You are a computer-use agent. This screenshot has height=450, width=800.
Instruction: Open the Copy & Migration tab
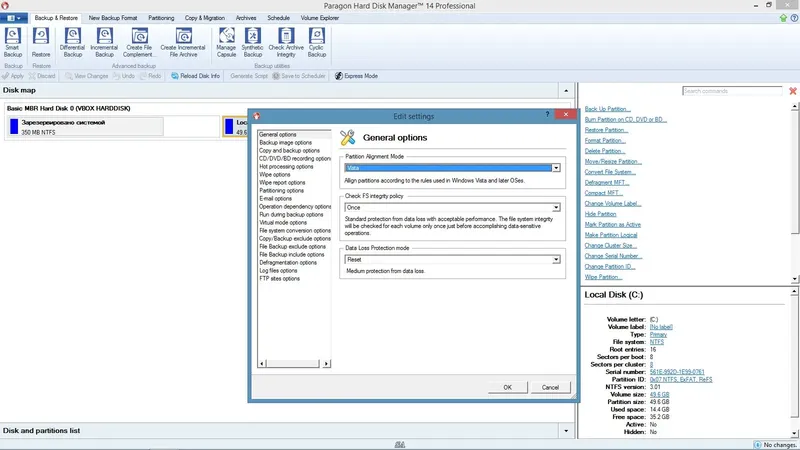coord(205,18)
